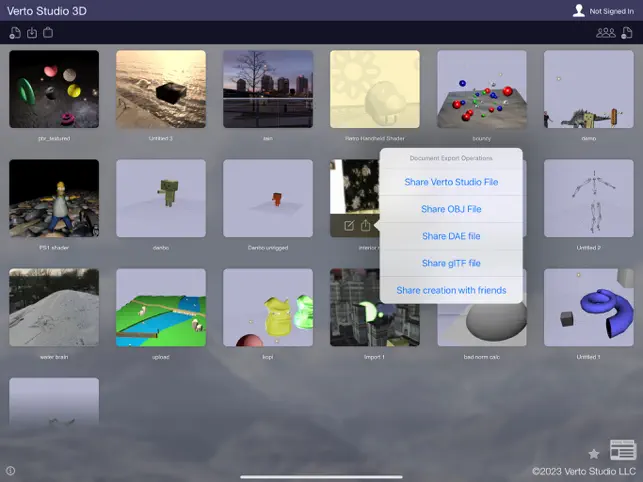Open the Untitled 3 water cube thumbnail
This screenshot has height=482, width=643.
tap(161, 89)
